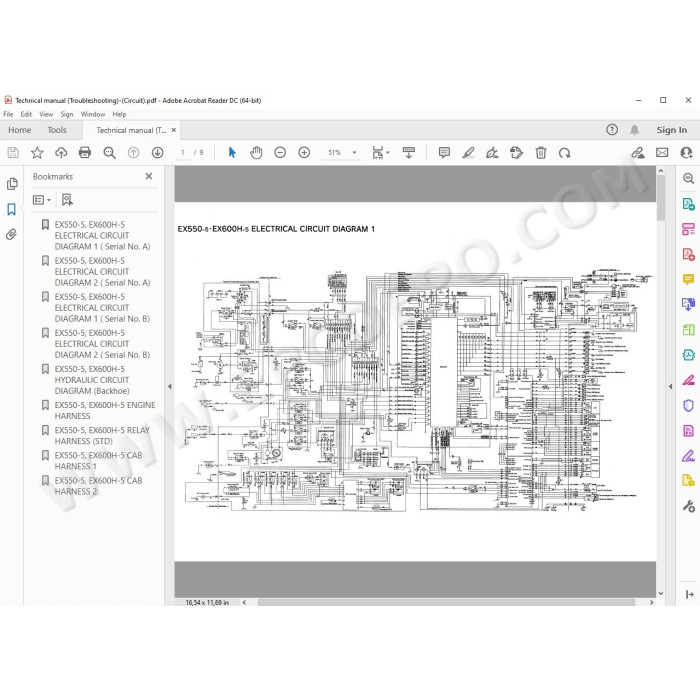The width and height of the screenshot is (700, 700).
Task: Click the page number input field
Action: (x=183, y=153)
